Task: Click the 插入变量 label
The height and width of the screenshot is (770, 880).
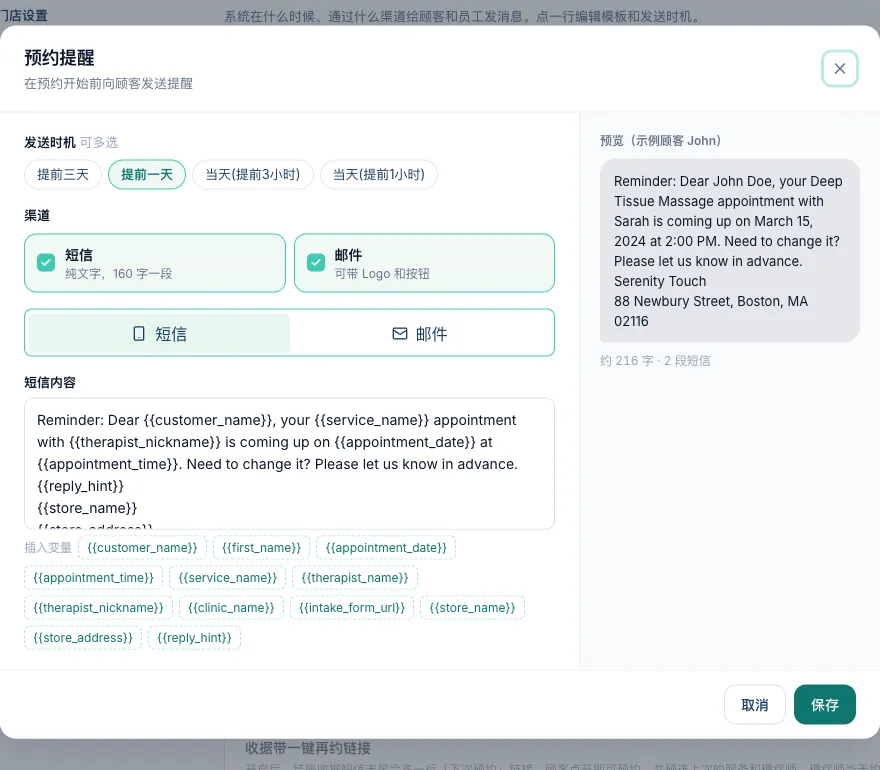Action: pyautogui.click(x=48, y=548)
